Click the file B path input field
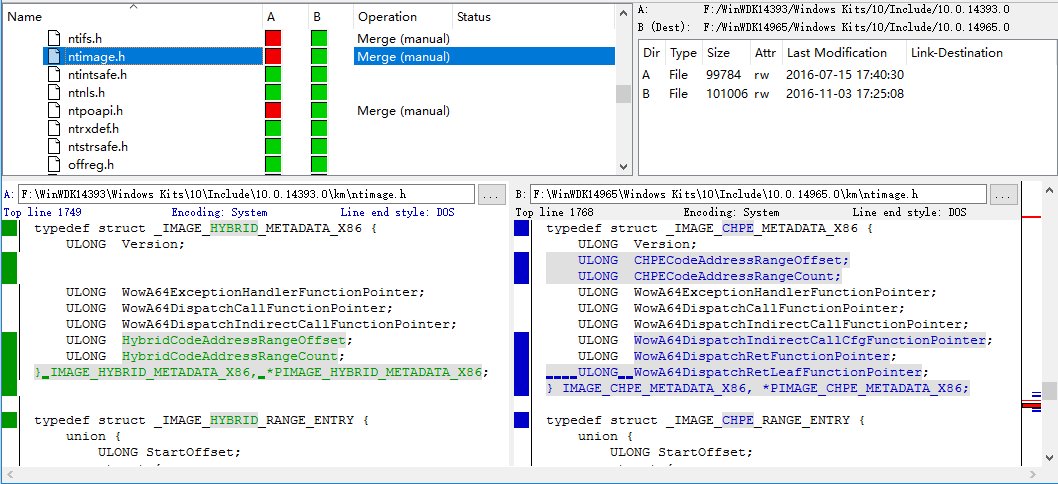 pos(758,195)
